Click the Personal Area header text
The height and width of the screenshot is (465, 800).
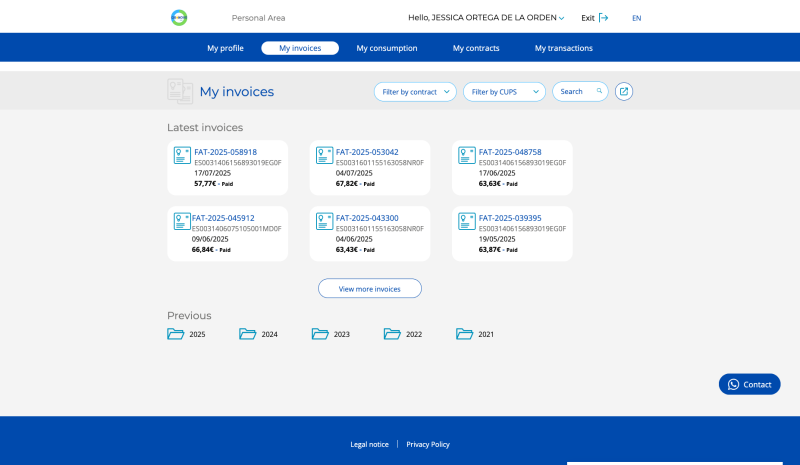(258, 18)
